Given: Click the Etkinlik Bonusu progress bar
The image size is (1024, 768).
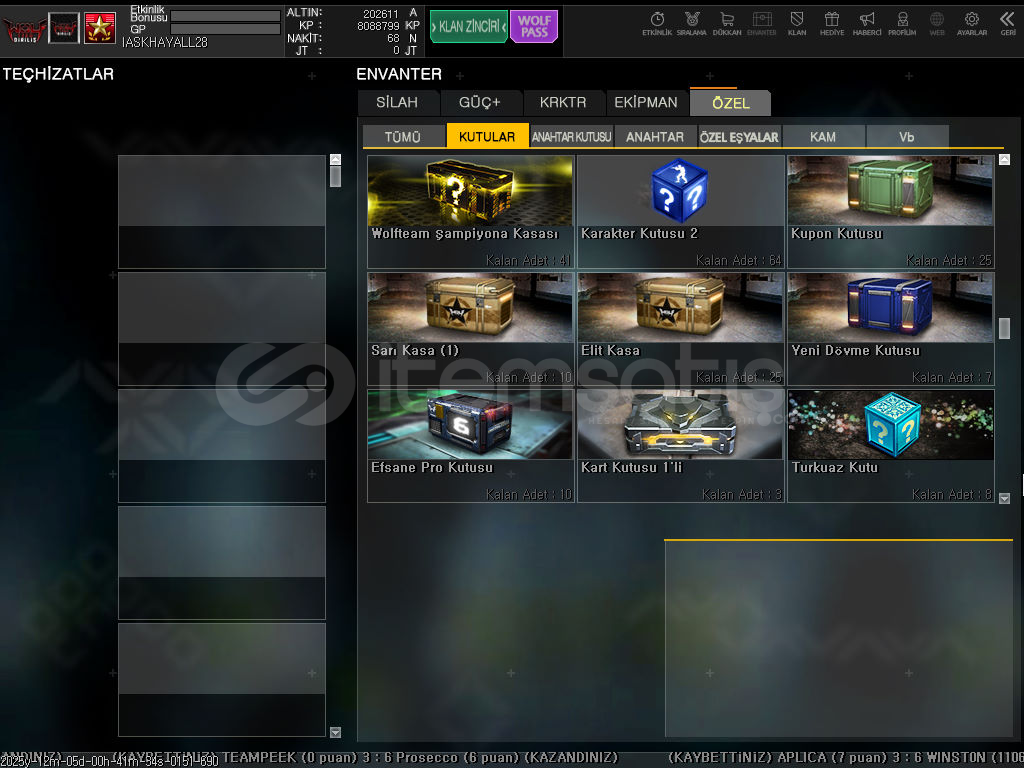Looking at the screenshot, I should pyautogui.click(x=225, y=16).
